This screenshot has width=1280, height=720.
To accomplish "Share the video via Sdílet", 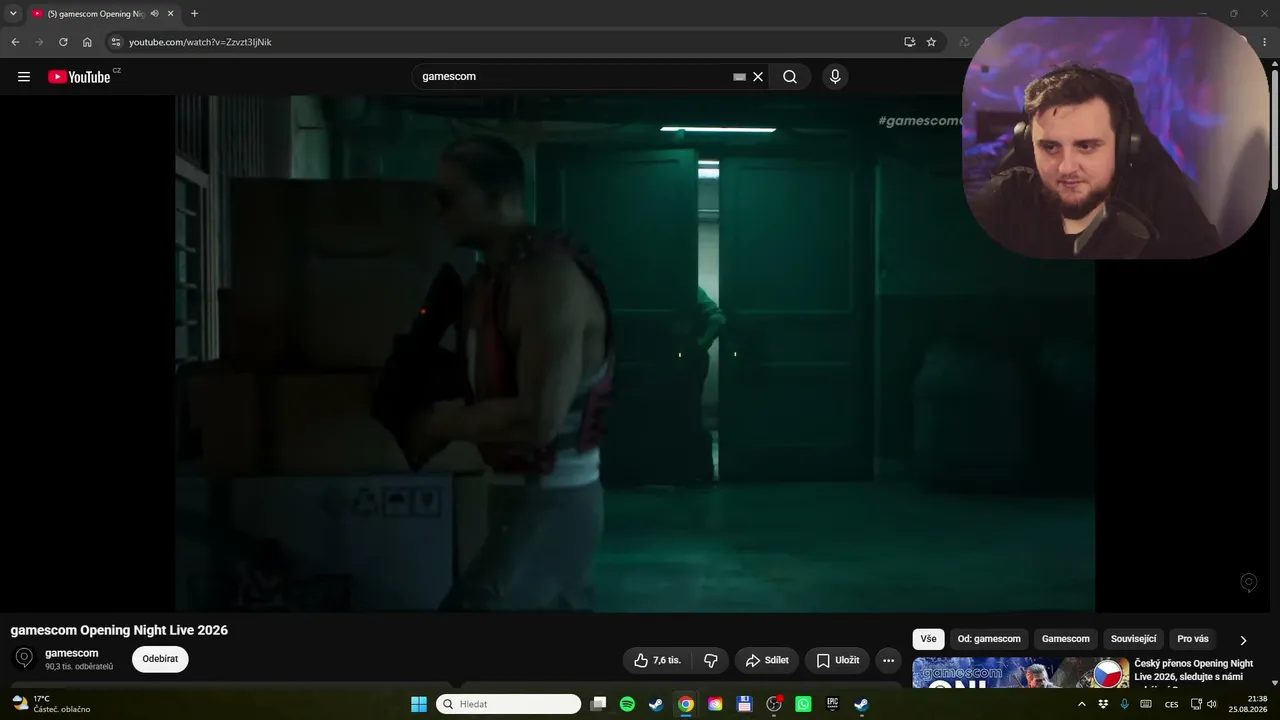I will 767,660.
